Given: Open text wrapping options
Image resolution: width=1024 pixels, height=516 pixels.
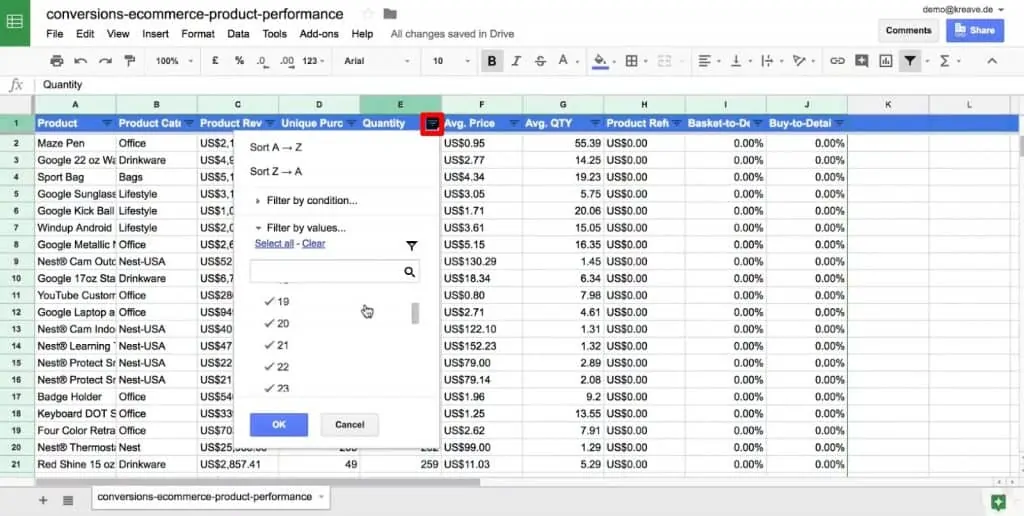Looking at the screenshot, I should click(x=767, y=61).
